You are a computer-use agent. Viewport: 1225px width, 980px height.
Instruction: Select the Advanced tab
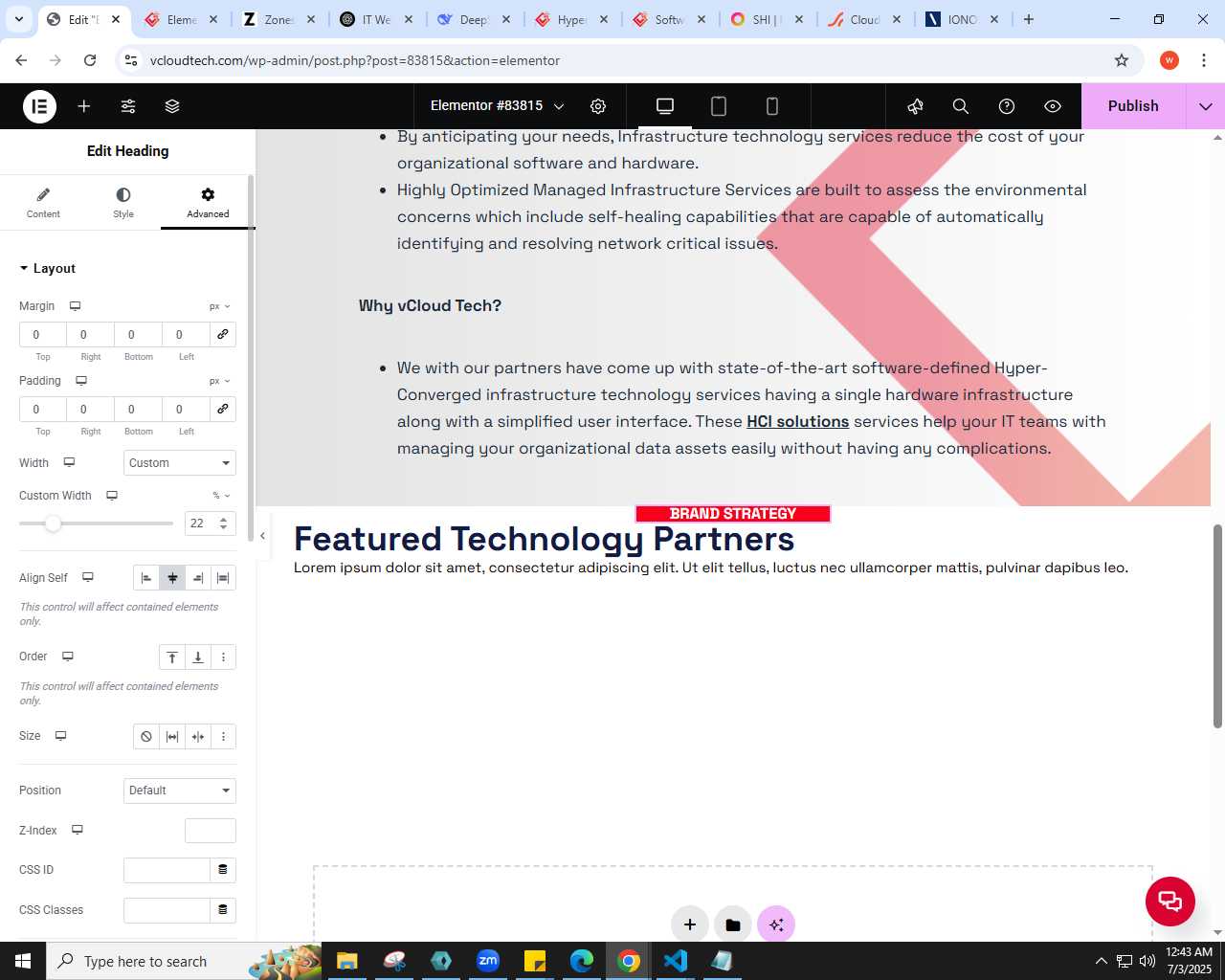click(208, 203)
